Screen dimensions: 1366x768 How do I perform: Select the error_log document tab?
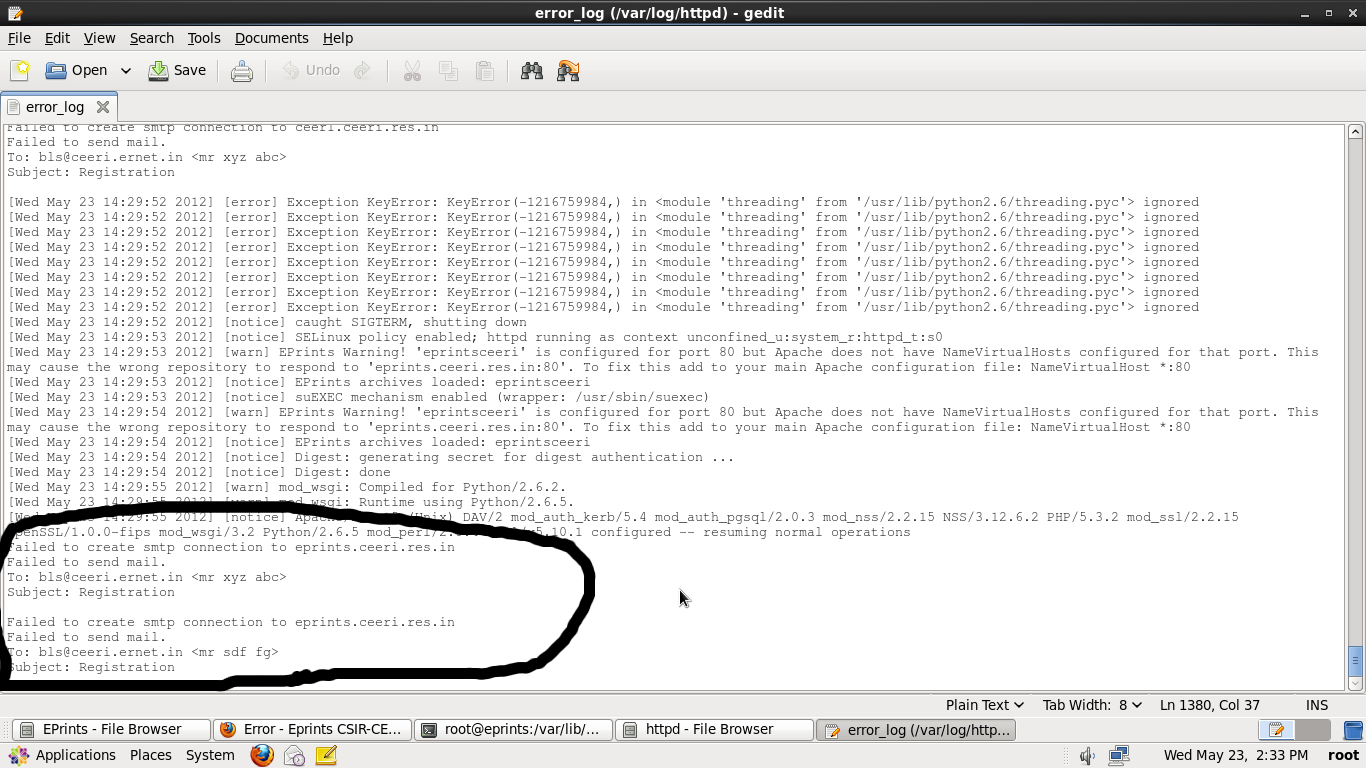point(54,107)
